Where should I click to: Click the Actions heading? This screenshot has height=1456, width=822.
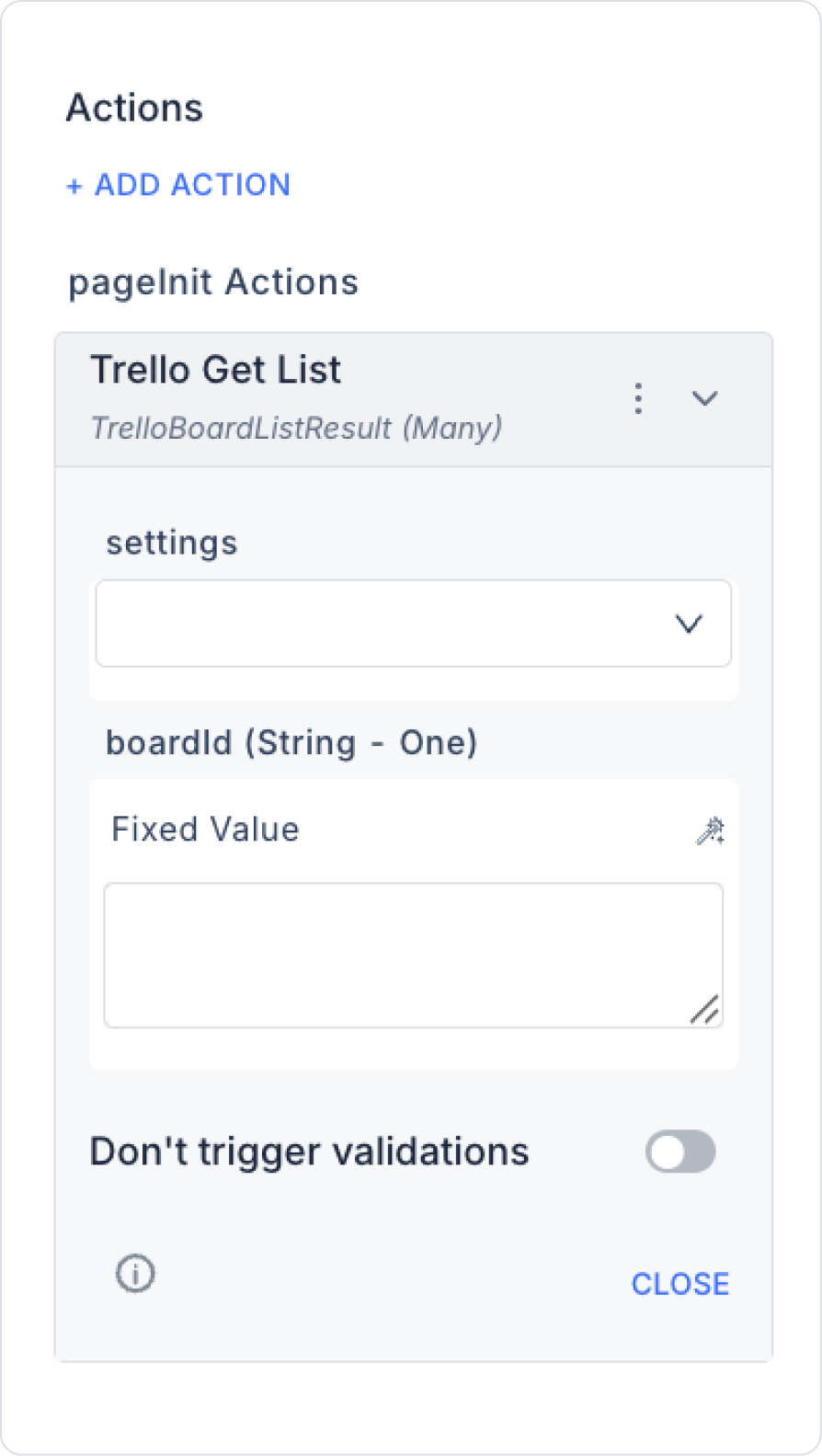point(134,109)
